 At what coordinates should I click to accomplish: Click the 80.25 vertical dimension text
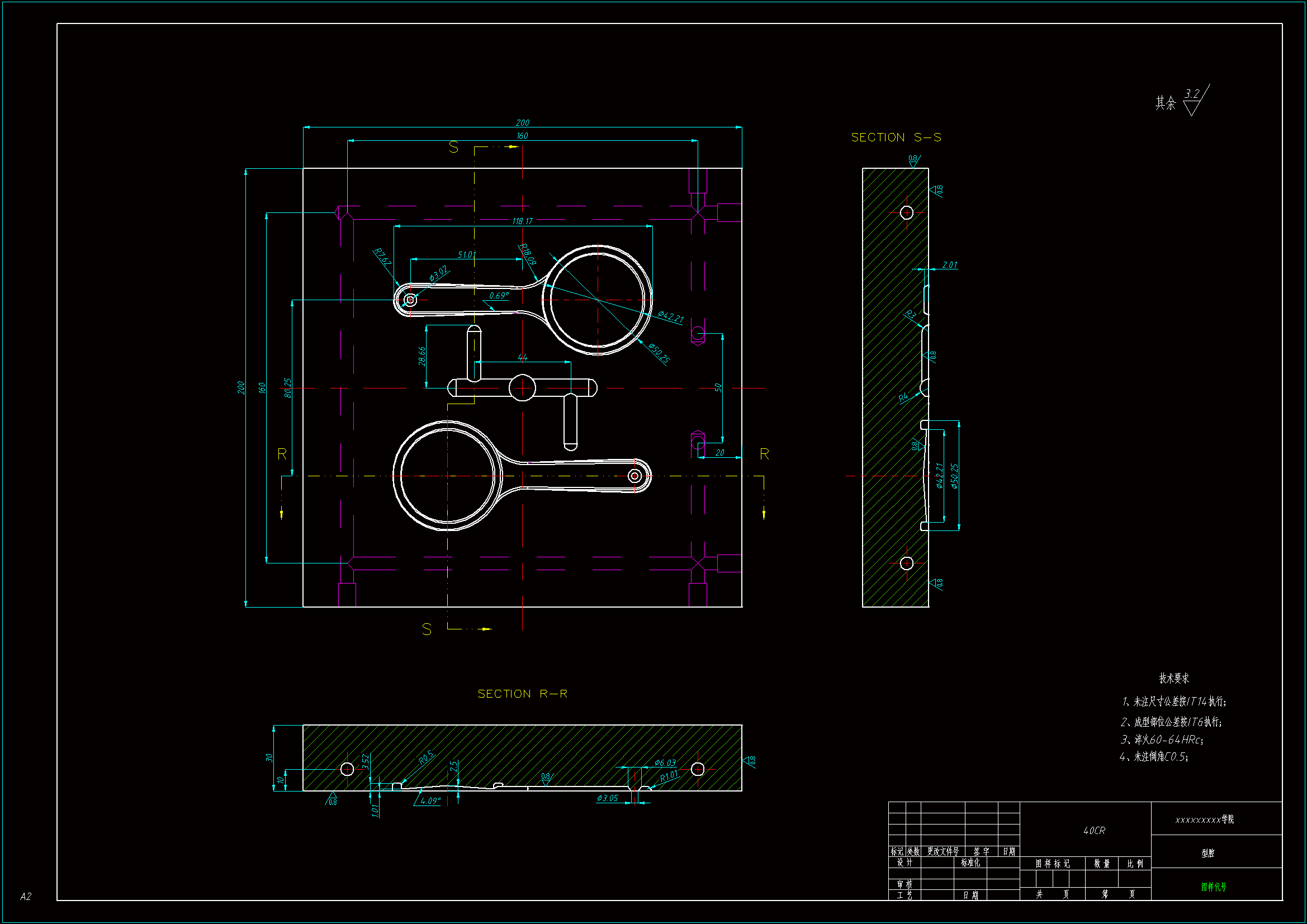coord(288,388)
